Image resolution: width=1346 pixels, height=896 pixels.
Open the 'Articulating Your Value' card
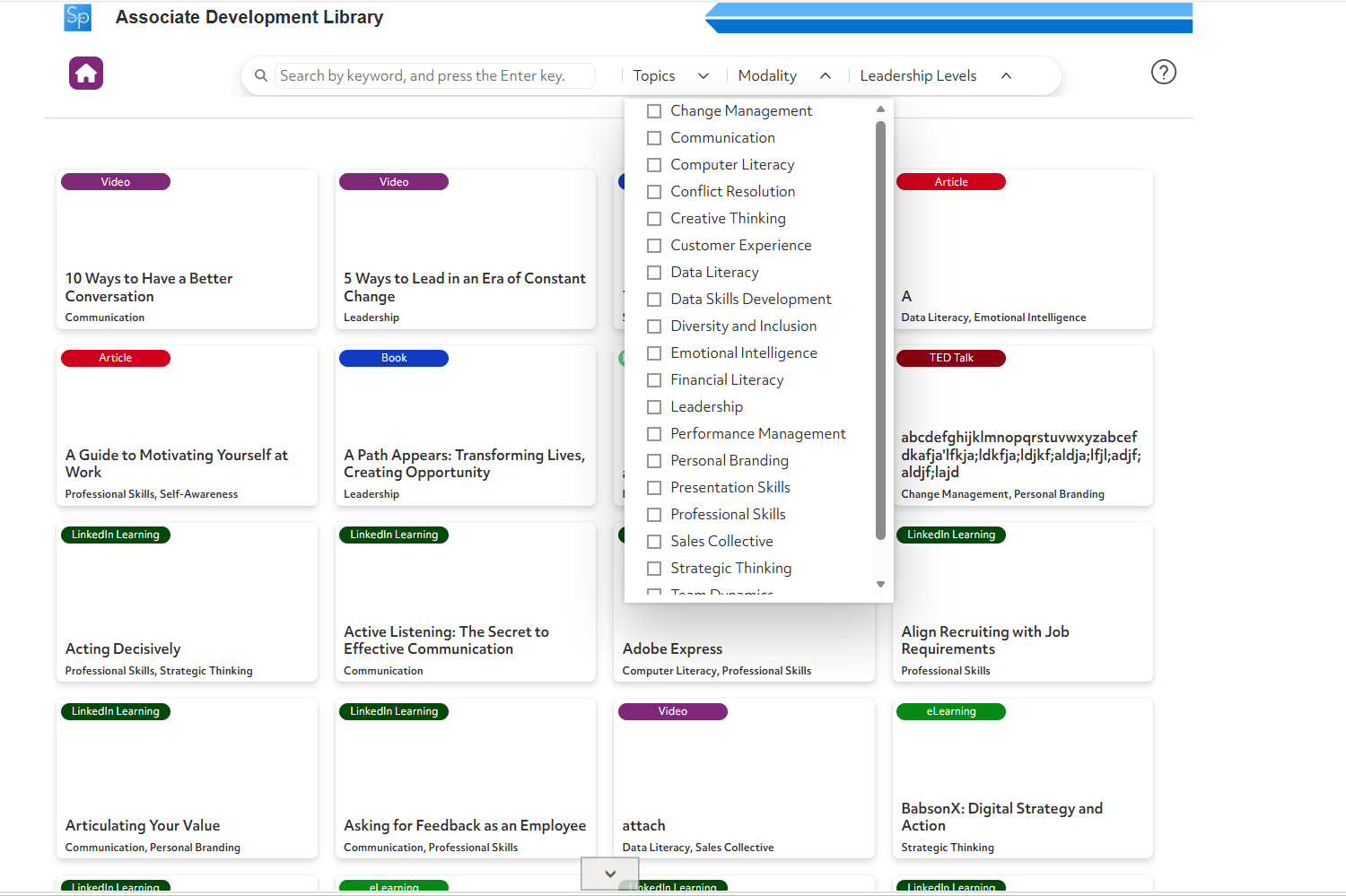pyautogui.click(x=187, y=779)
